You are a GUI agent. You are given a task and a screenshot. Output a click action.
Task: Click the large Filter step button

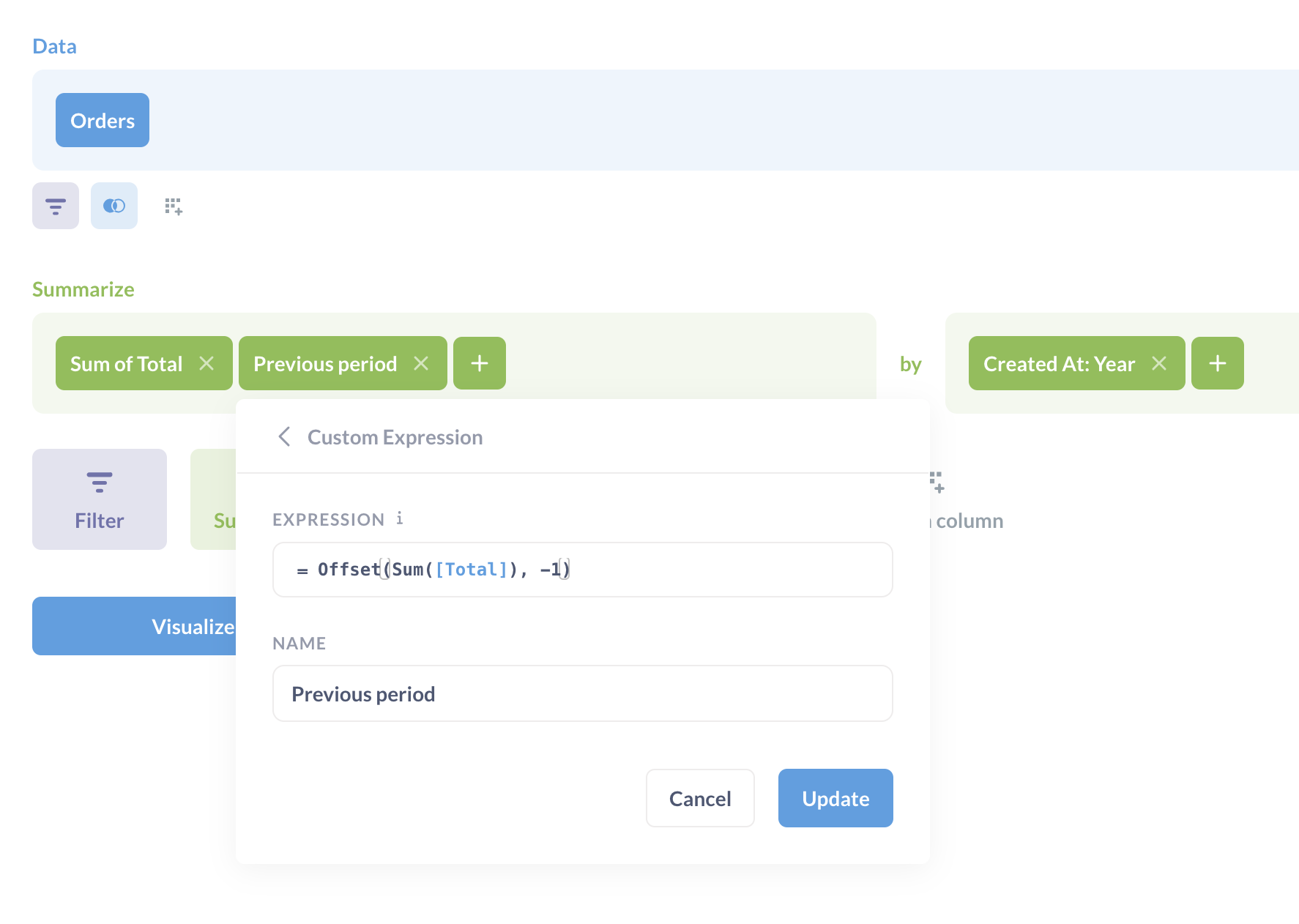pyautogui.click(x=100, y=499)
